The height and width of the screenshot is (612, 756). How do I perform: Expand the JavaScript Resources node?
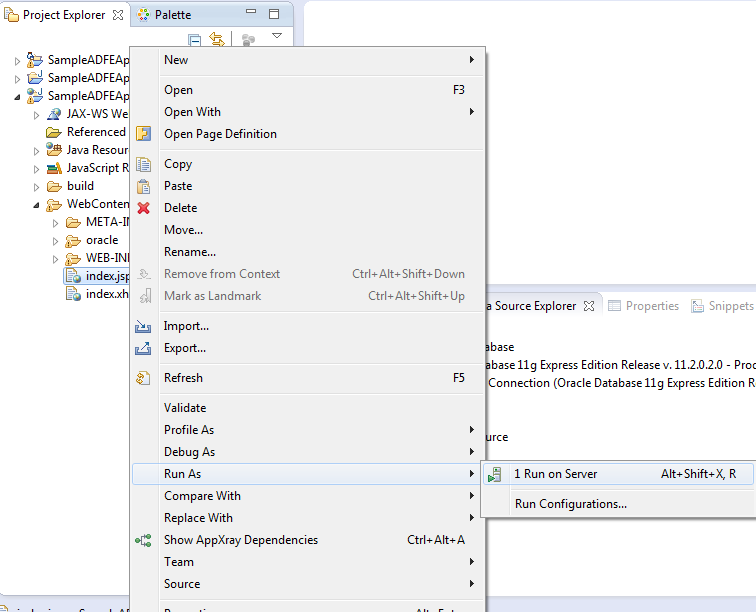37,169
